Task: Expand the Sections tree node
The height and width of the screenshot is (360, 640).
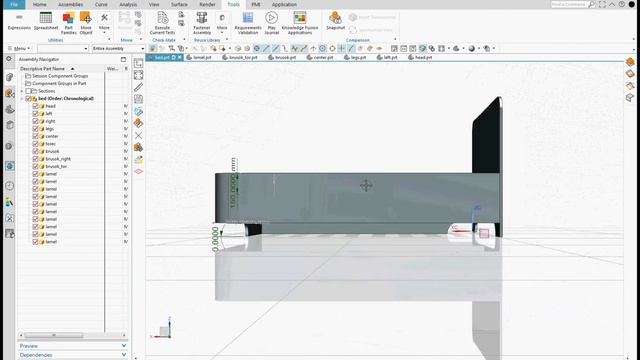Action: pos(22,91)
